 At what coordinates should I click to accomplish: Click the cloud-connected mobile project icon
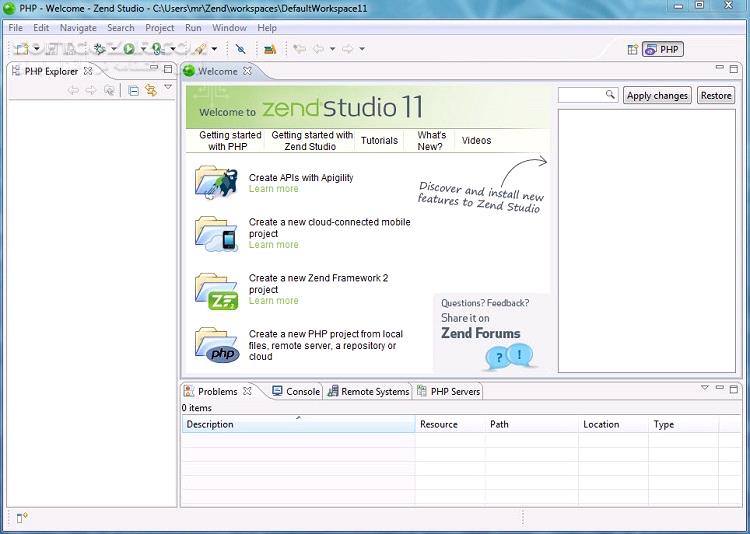(216, 234)
